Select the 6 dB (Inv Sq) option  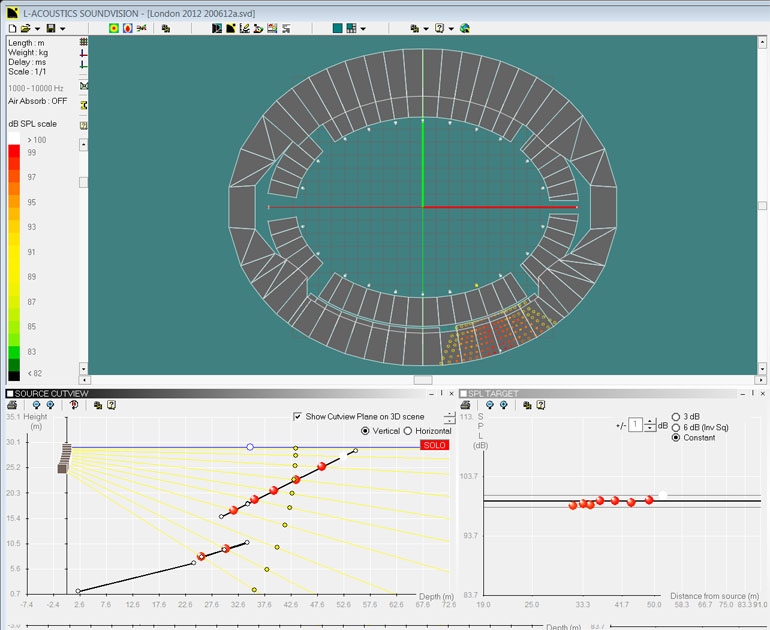tap(676, 428)
